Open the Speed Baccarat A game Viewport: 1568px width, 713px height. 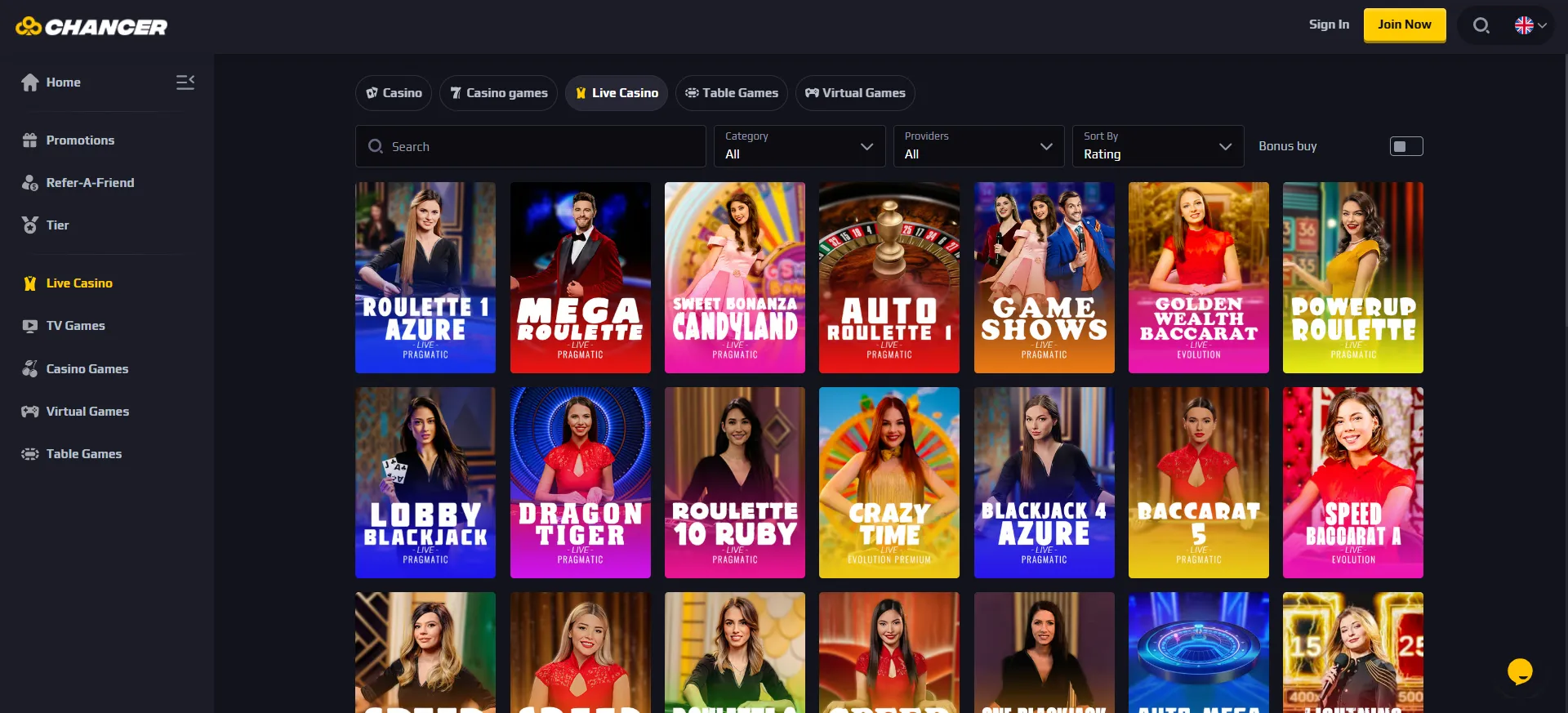[1353, 483]
